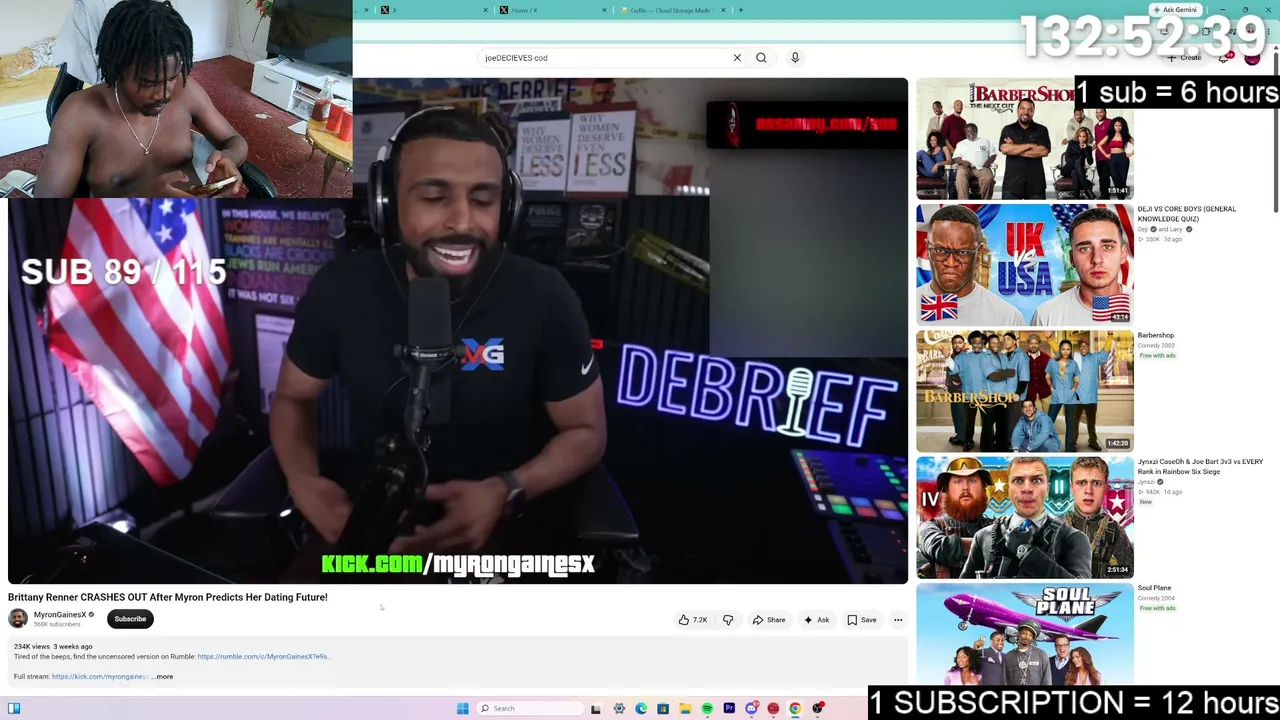Click the "234K views 3 weeks ago" text
The image size is (1280, 720).
[x=53, y=647]
